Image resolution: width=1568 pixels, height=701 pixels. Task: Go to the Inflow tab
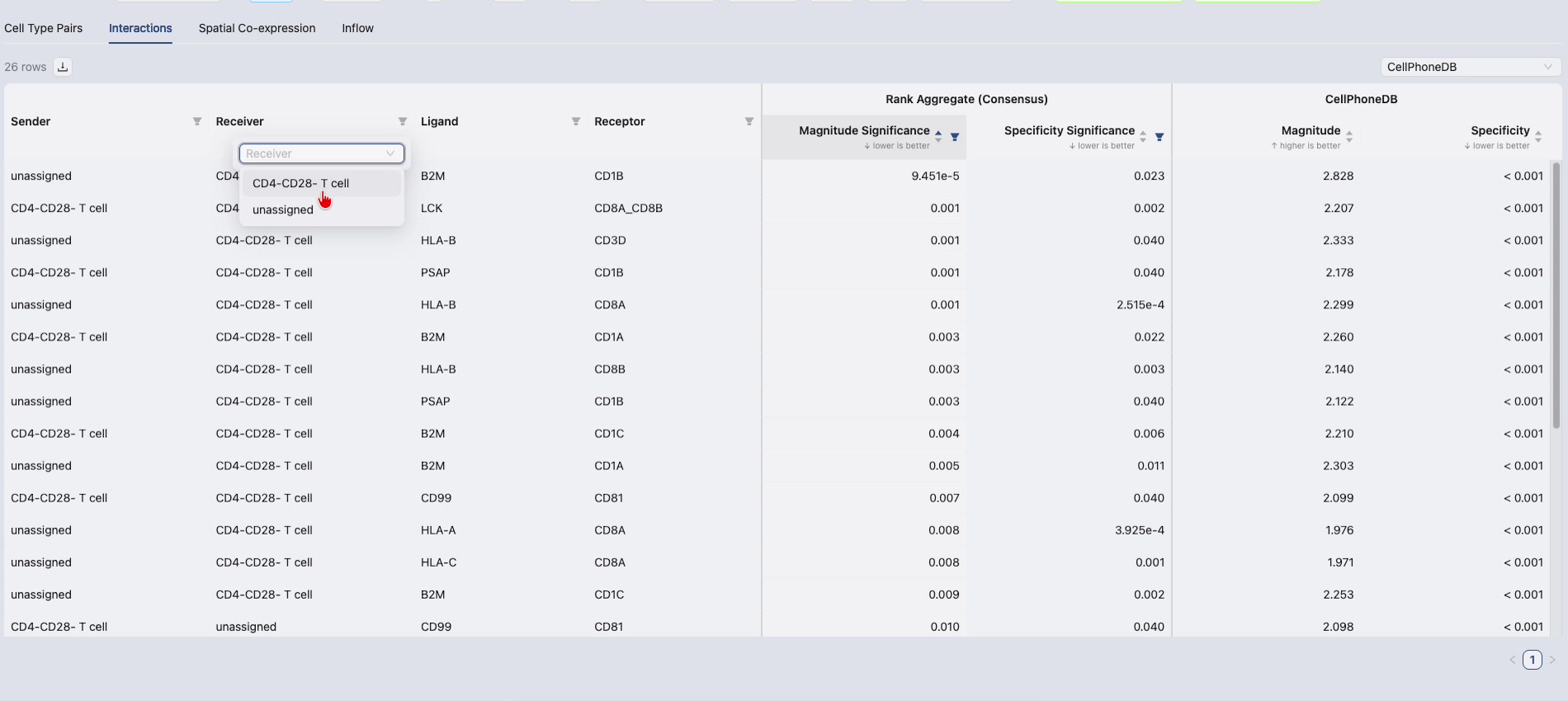358,28
